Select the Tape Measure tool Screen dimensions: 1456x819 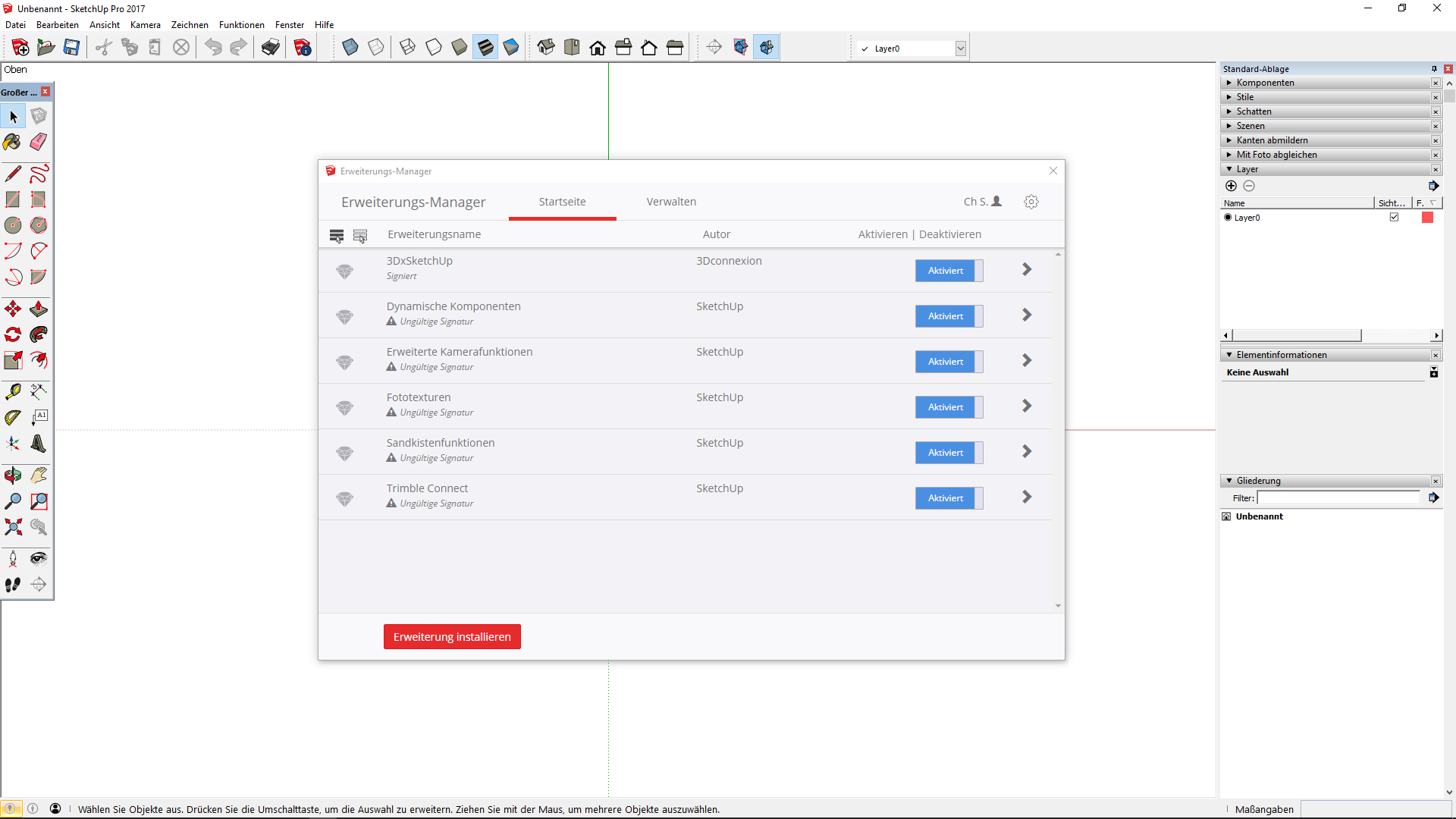[x=13, y=391]
